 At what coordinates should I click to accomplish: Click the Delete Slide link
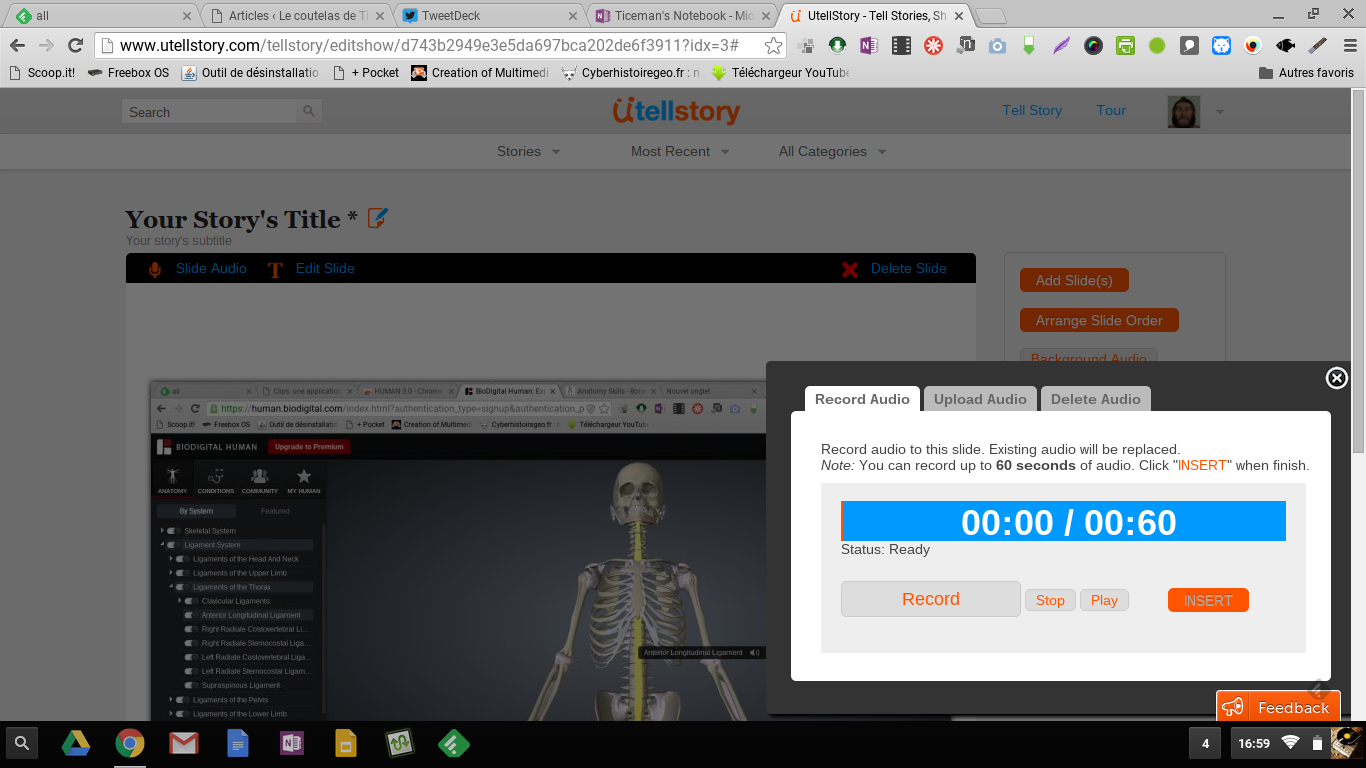pyautogui.click(x=908, y=268)
